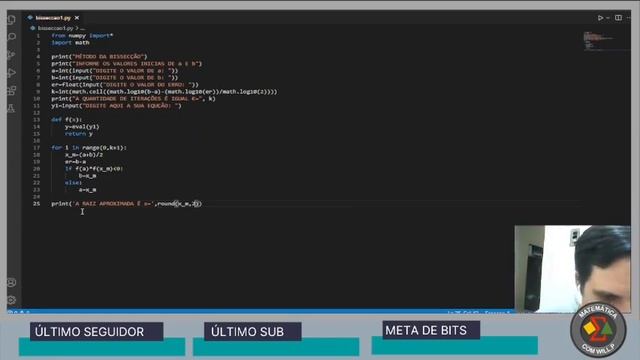Click the 'else:' line

(73, 182)
